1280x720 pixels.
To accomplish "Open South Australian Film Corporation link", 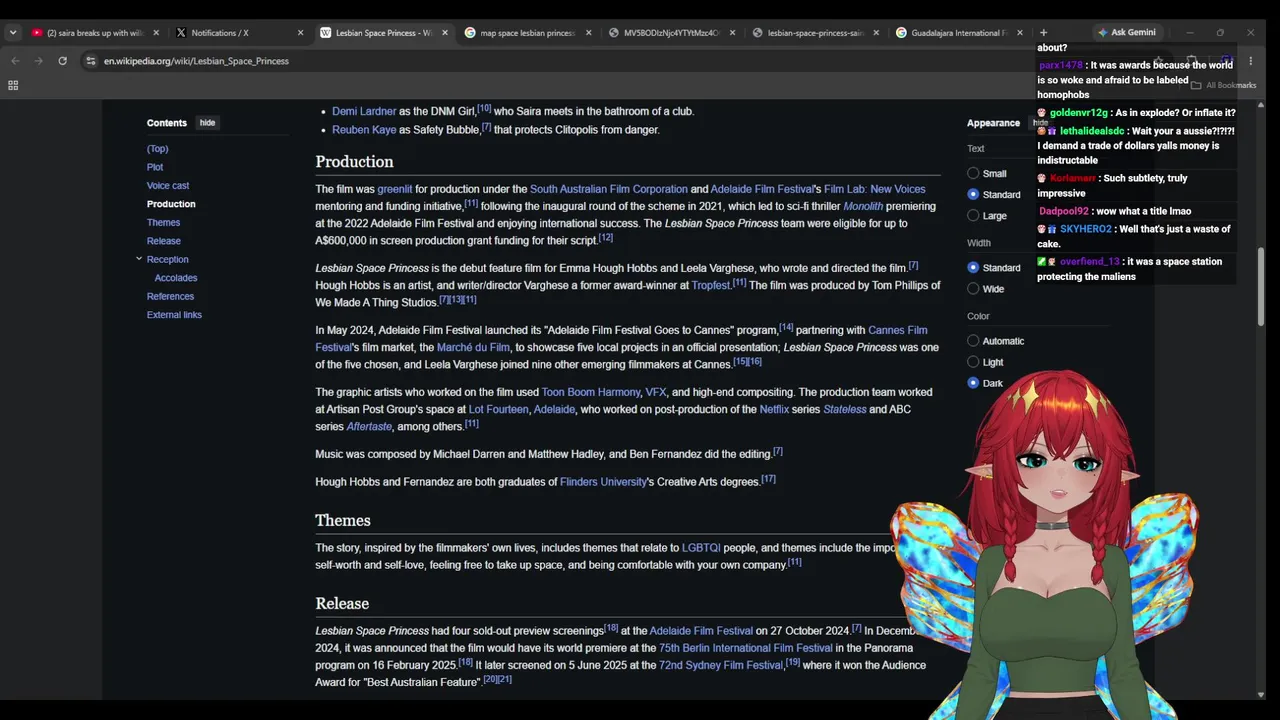I will [x=609, y=189].
